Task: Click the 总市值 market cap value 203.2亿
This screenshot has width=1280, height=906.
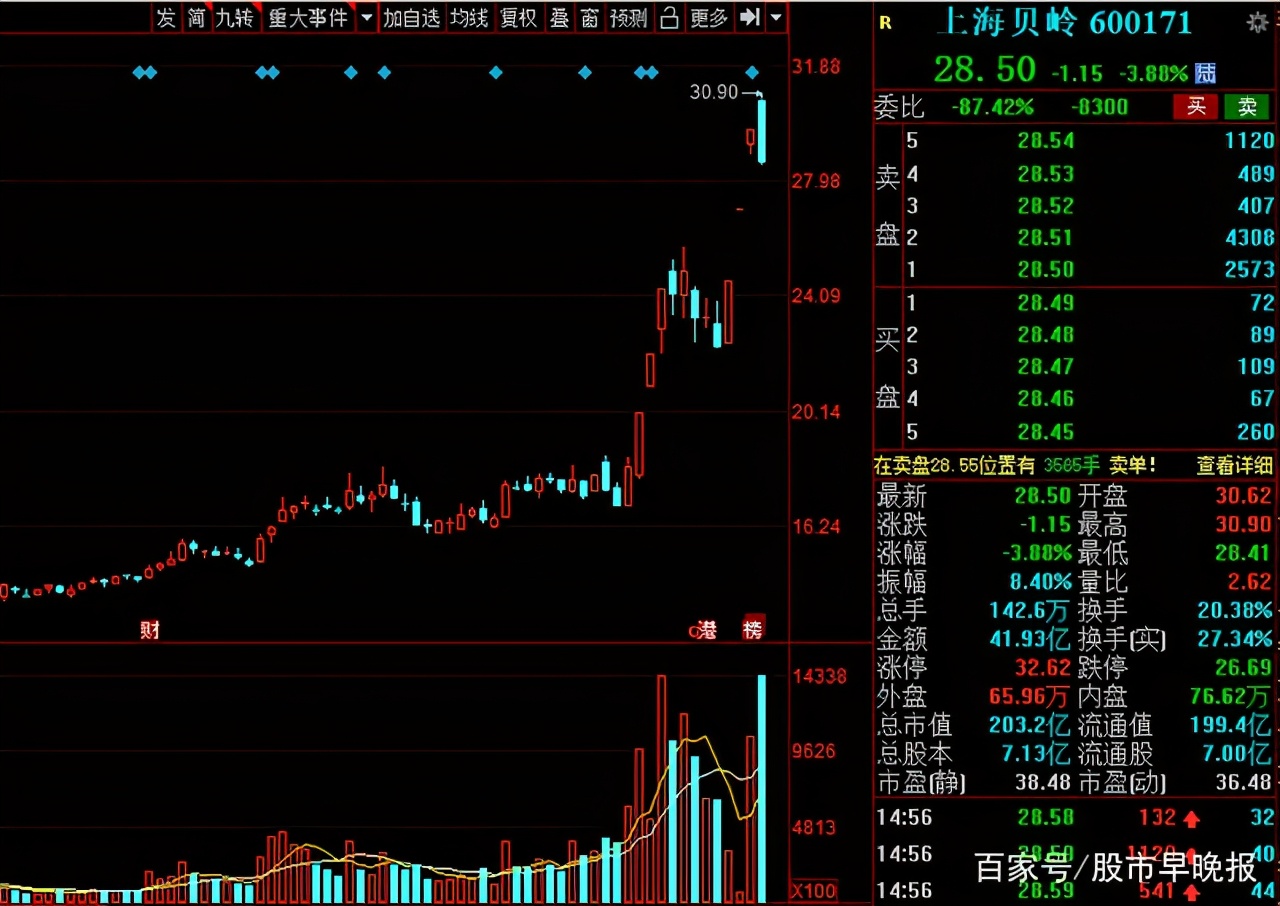Action: (1032, 725)
